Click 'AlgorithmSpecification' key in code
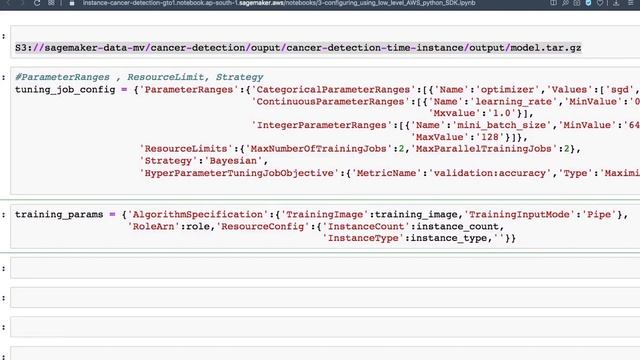 pos(198,214)
